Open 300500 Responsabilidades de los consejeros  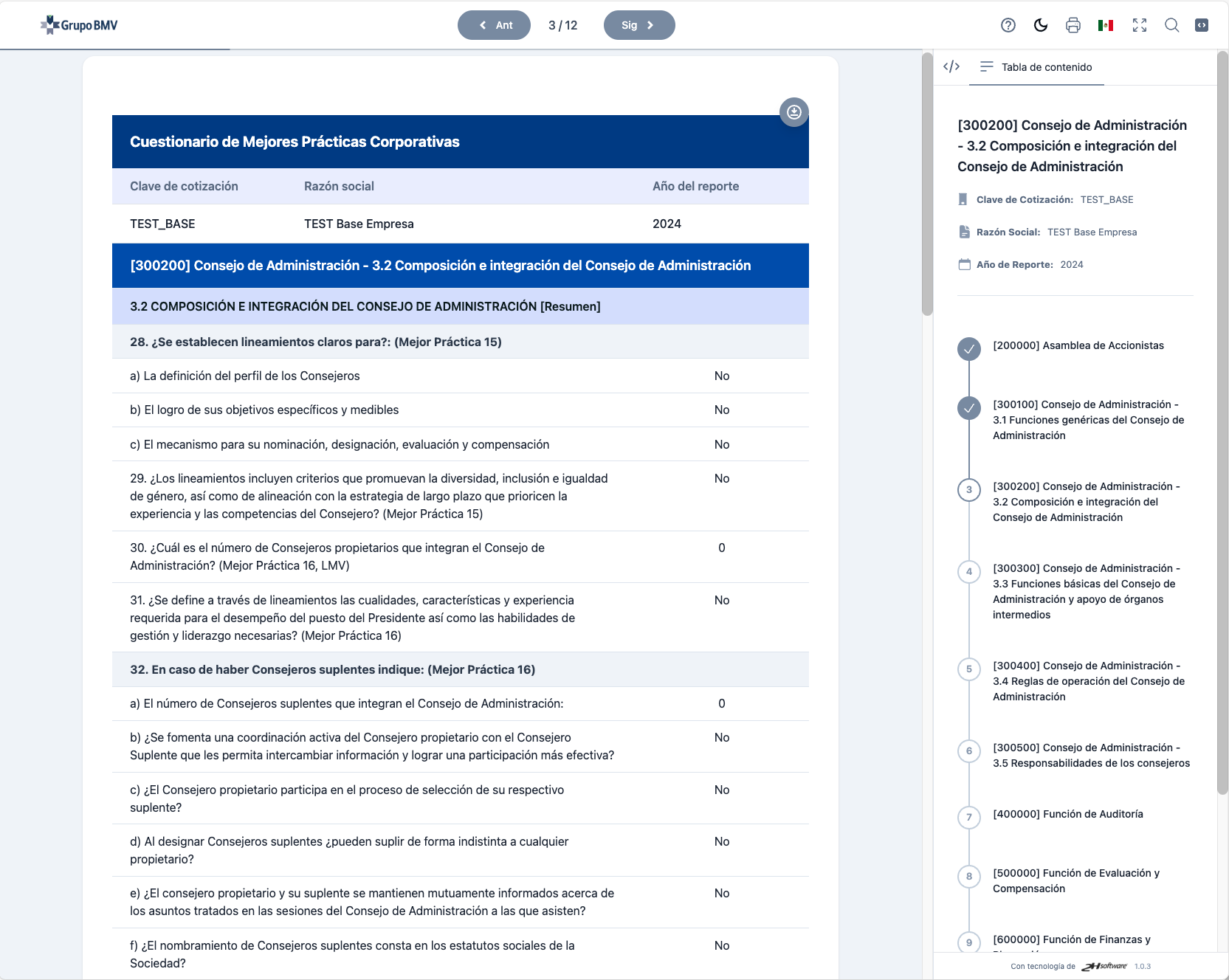click(x=1090, y=755)
